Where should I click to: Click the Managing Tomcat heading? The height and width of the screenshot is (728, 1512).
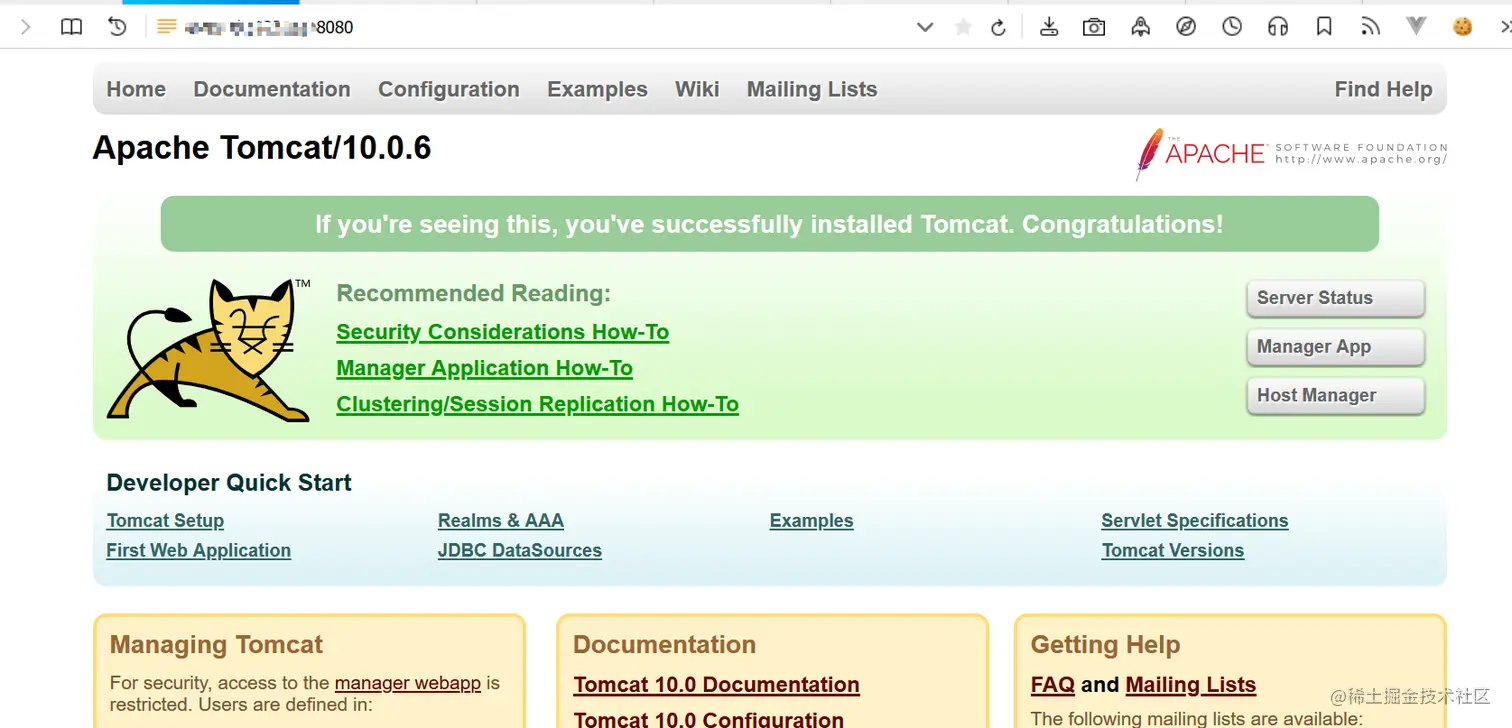click(217, 645)
